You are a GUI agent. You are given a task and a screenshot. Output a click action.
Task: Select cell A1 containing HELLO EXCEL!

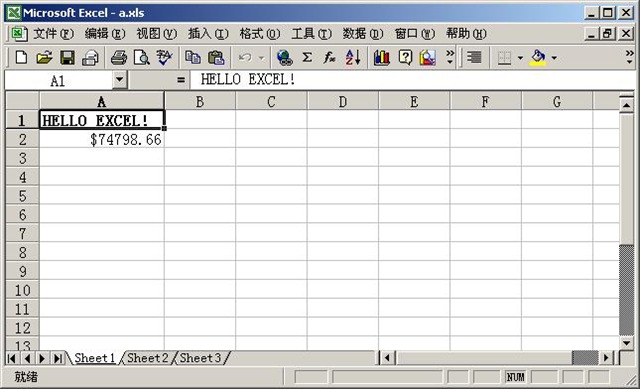pos(102,120)
